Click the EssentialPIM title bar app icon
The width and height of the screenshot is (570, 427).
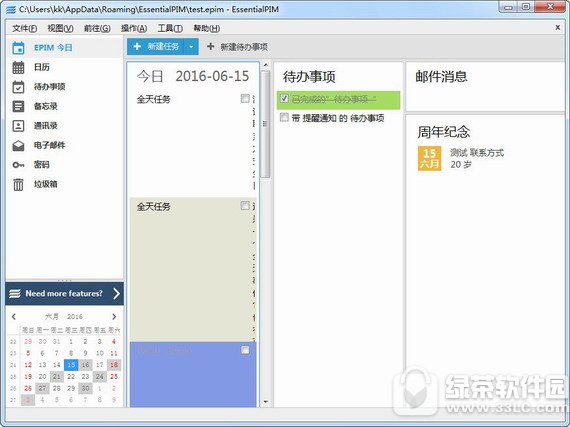click(11, 9)
